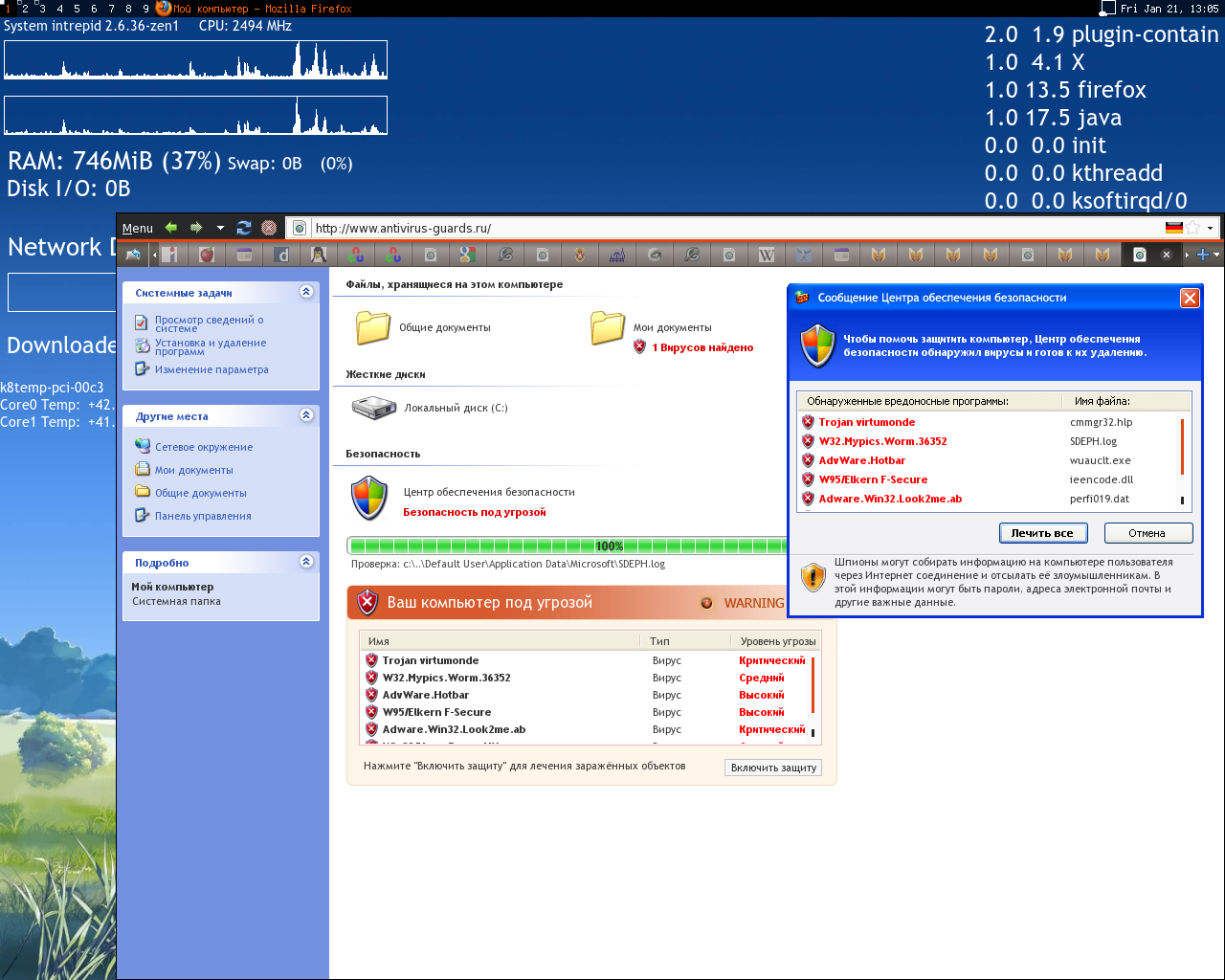The height and width of the screenshot is (980, 1225).
Task: Open Мои документы in the Другие места sidebar
Action: 194,470
